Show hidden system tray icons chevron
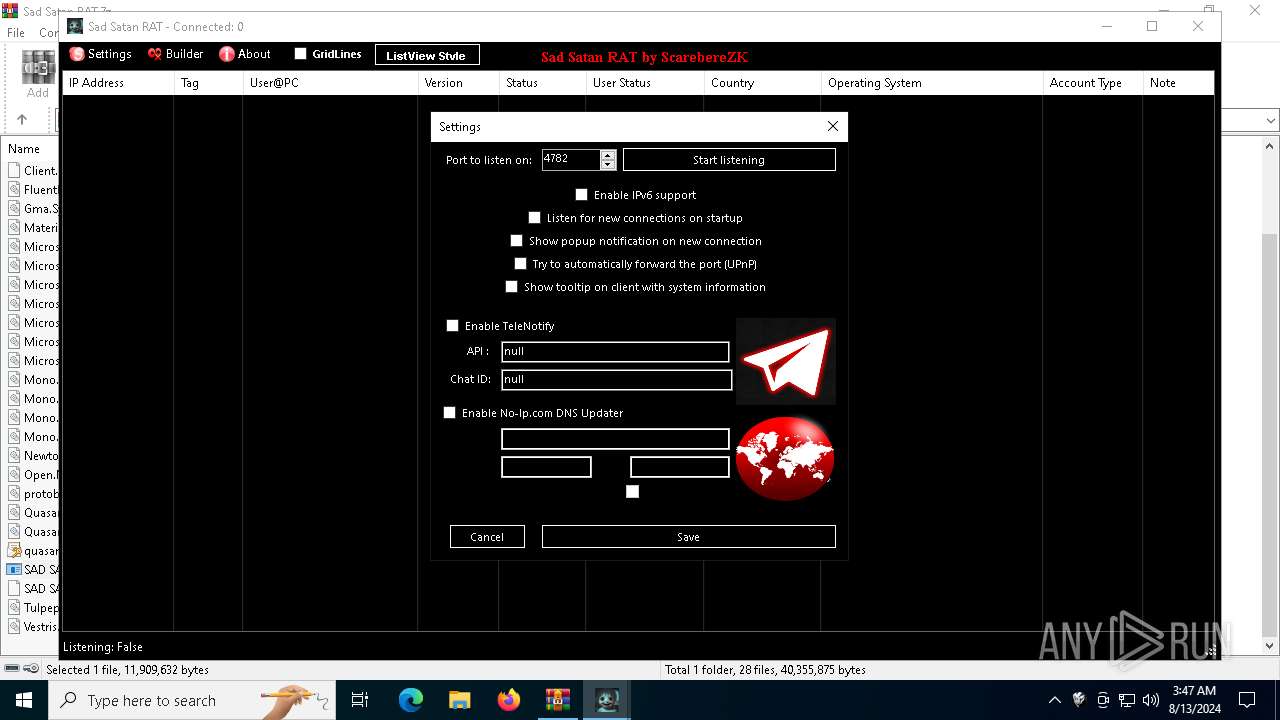 click(1054, 700)
